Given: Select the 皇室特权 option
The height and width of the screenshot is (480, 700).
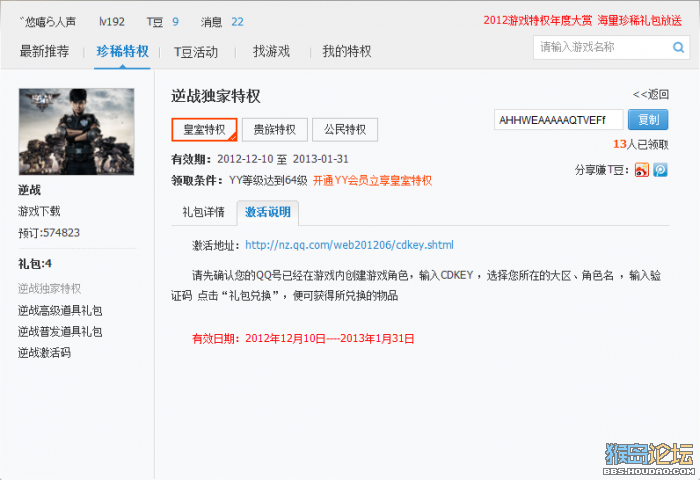Looking at the screenshot, I should click(x=204, y=129).
